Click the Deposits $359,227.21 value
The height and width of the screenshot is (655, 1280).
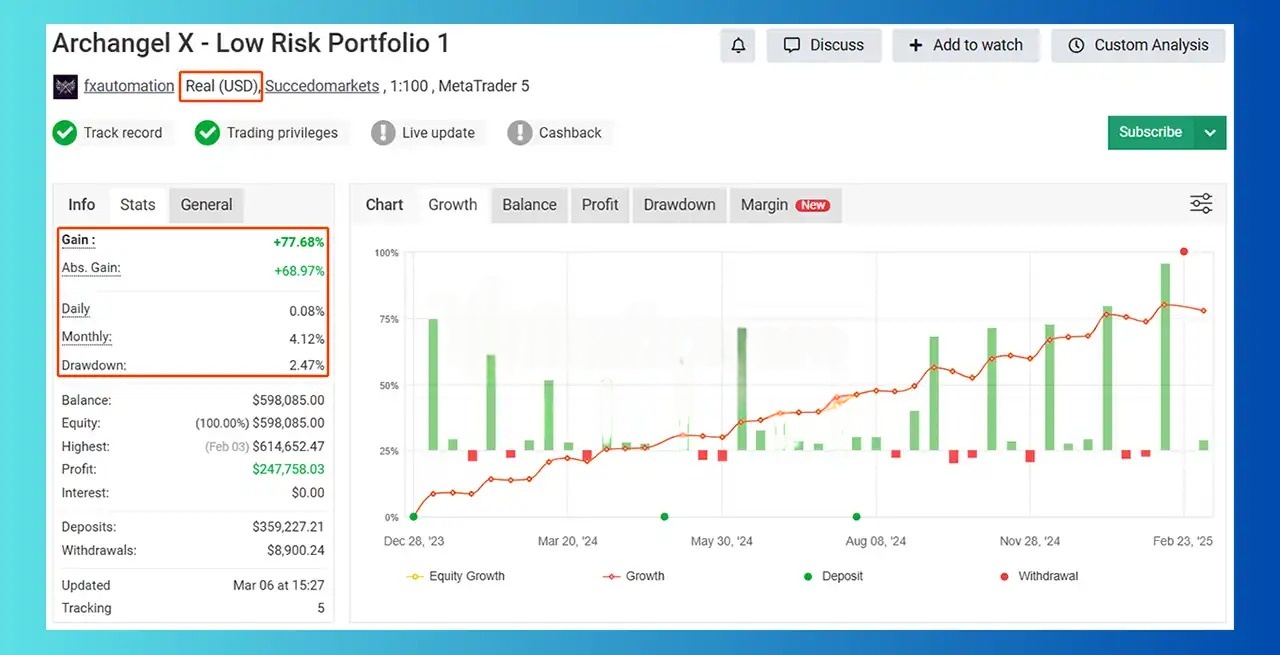coord(288,526)
